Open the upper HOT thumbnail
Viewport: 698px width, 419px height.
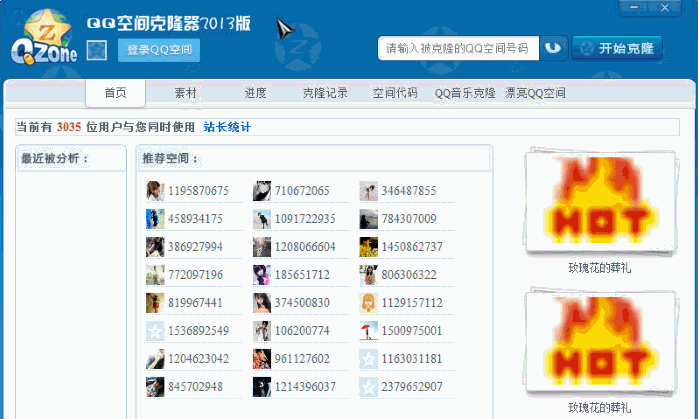click(x=601, y=203)
